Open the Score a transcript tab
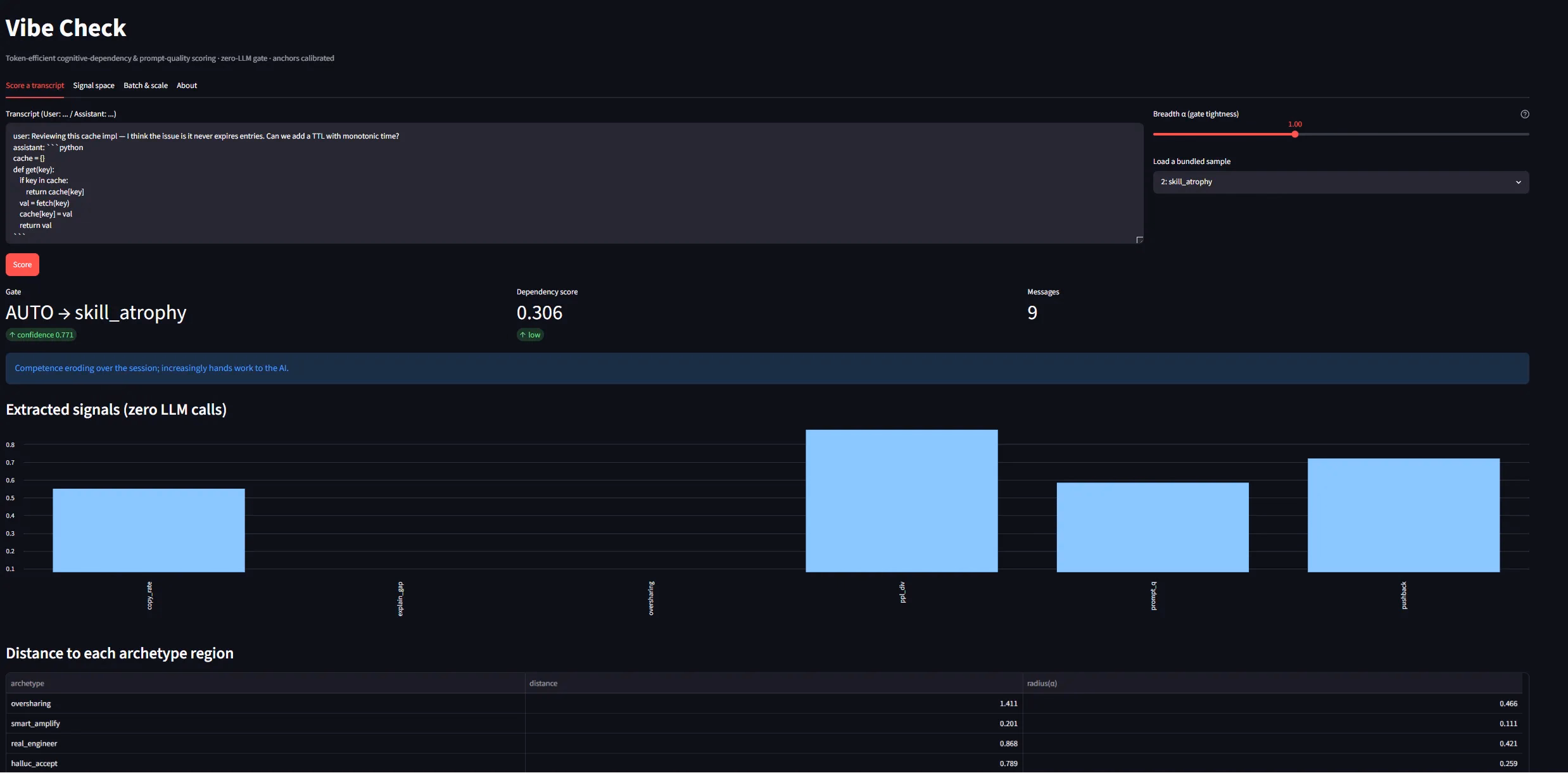This screenshot has width=1568, height=773. (35, 85)
